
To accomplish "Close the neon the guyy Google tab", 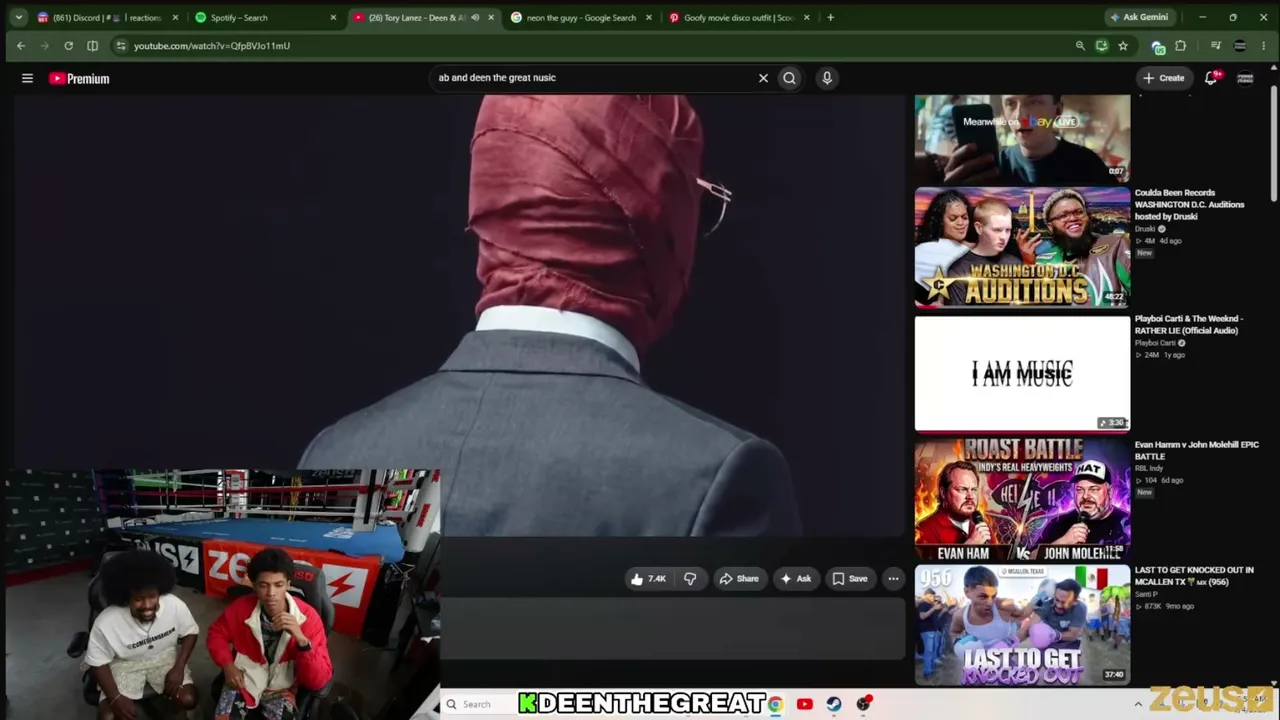I will click(x=649, y=17).
